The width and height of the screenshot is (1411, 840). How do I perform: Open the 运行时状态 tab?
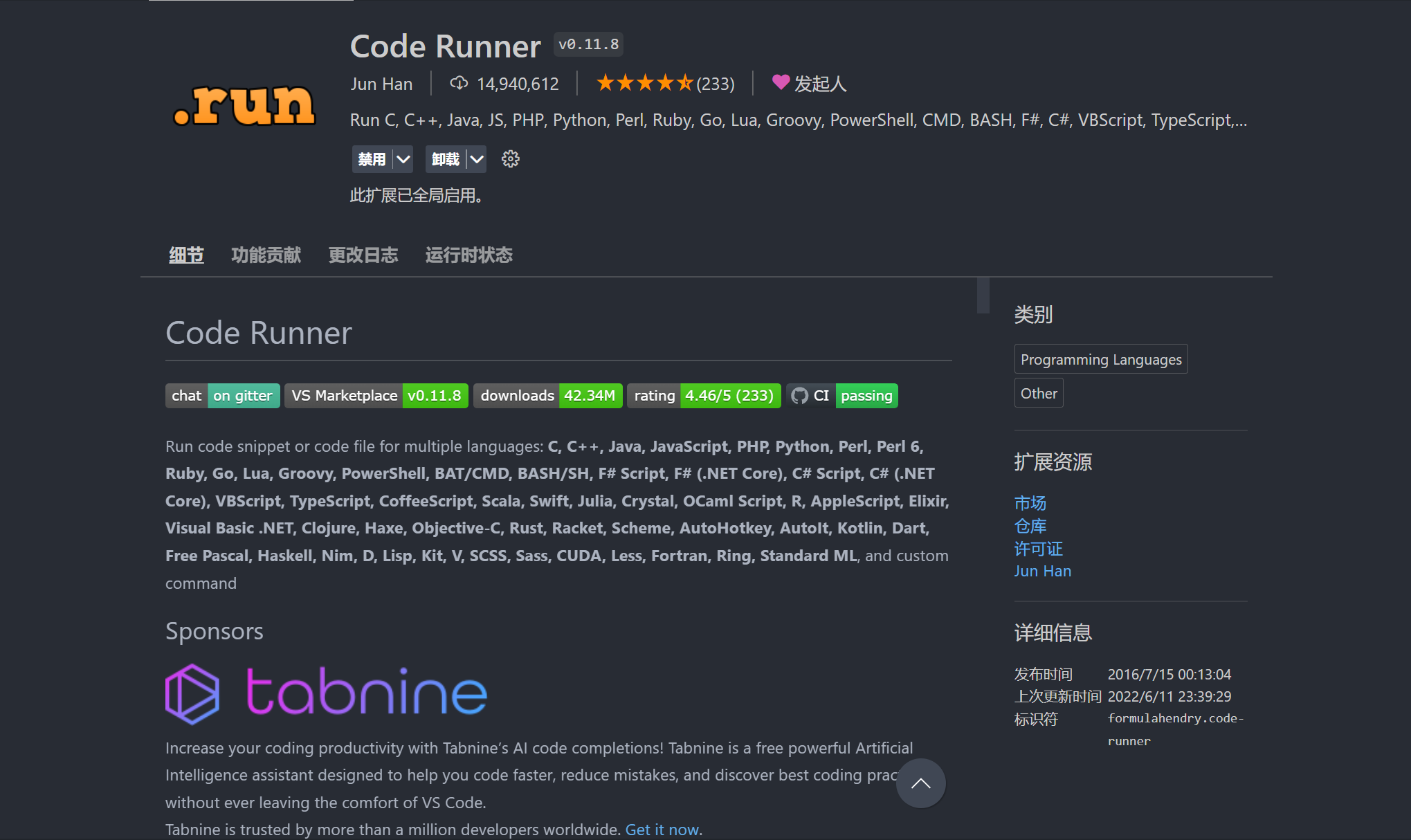pos(468,255)
